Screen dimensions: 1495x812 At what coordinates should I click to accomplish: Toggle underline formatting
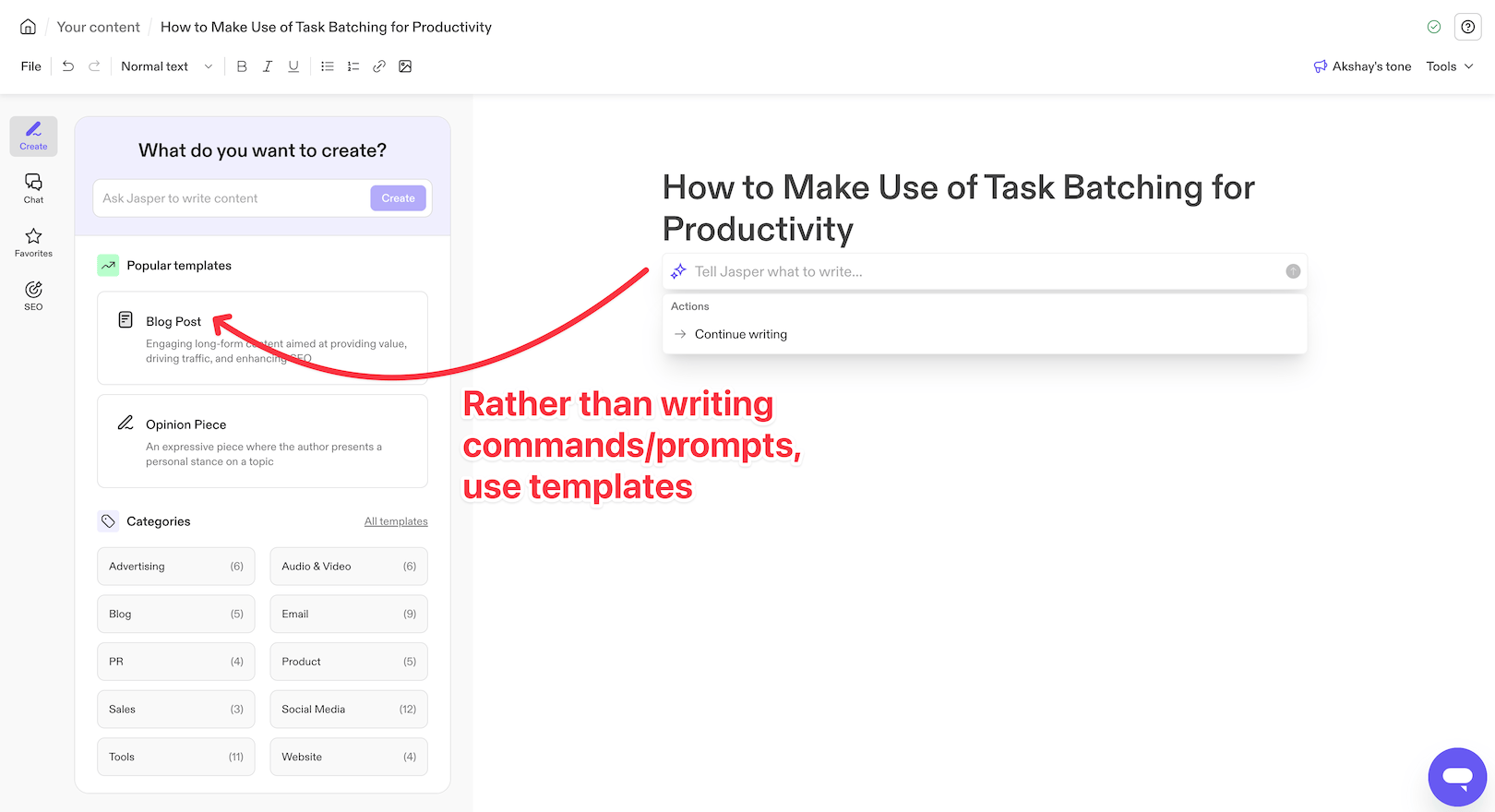tap(293, 66)
